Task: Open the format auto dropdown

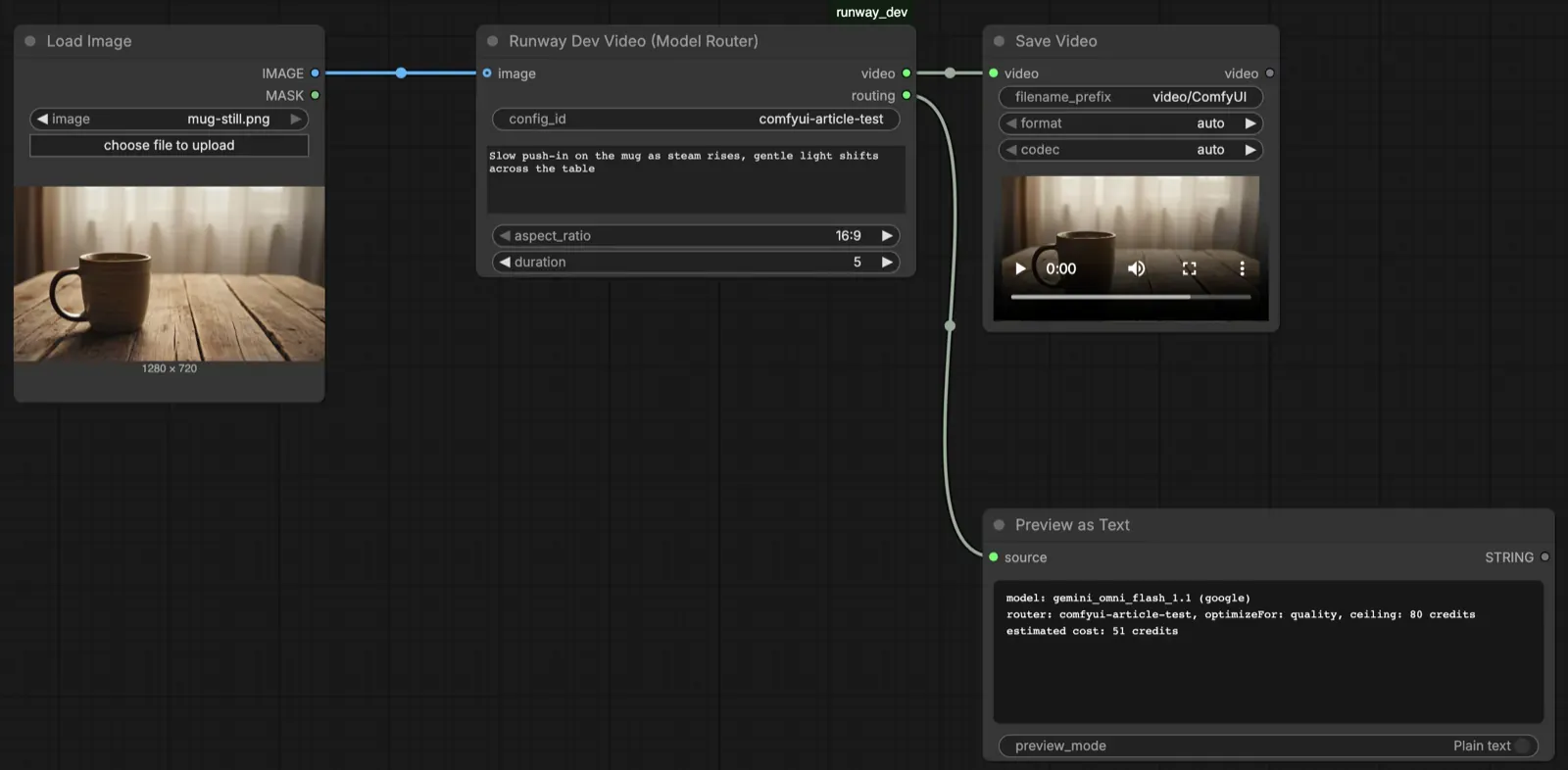Action: pos(1131,123)
